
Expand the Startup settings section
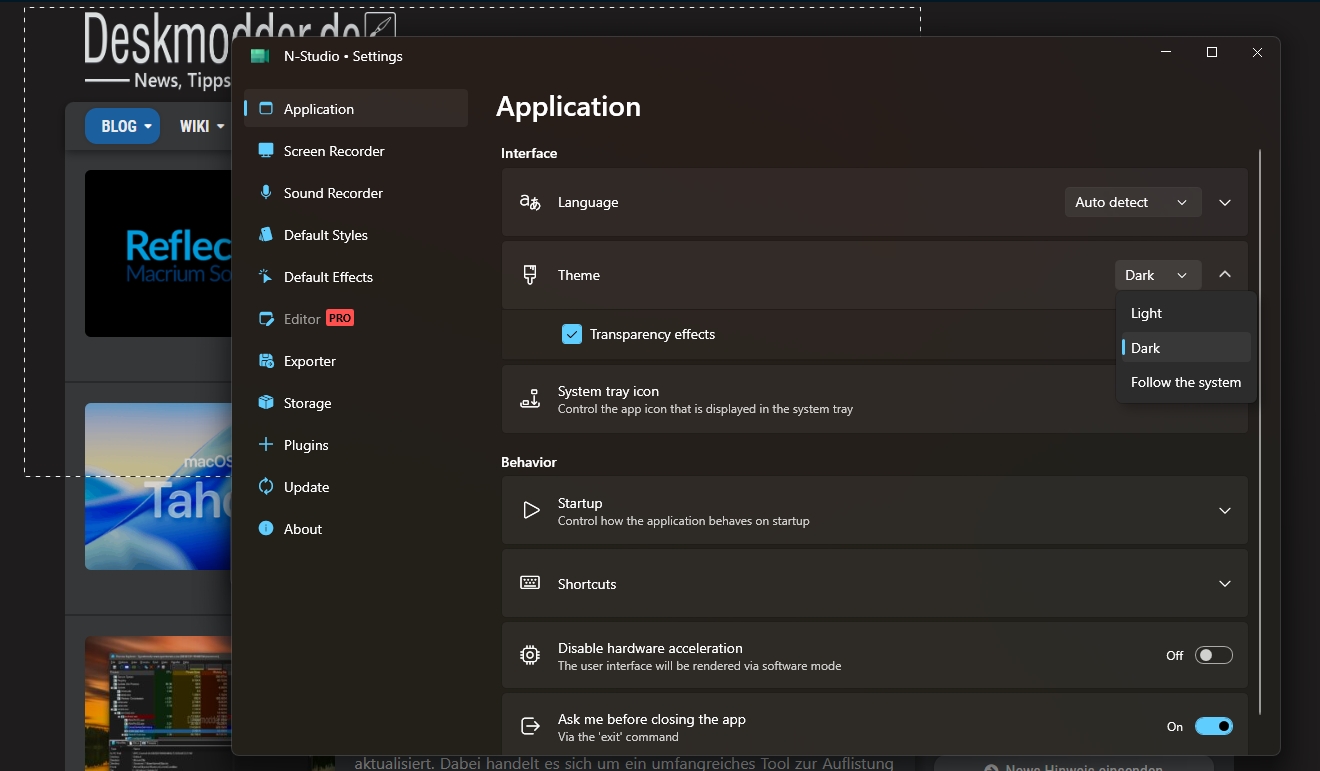coord(1224,511)
